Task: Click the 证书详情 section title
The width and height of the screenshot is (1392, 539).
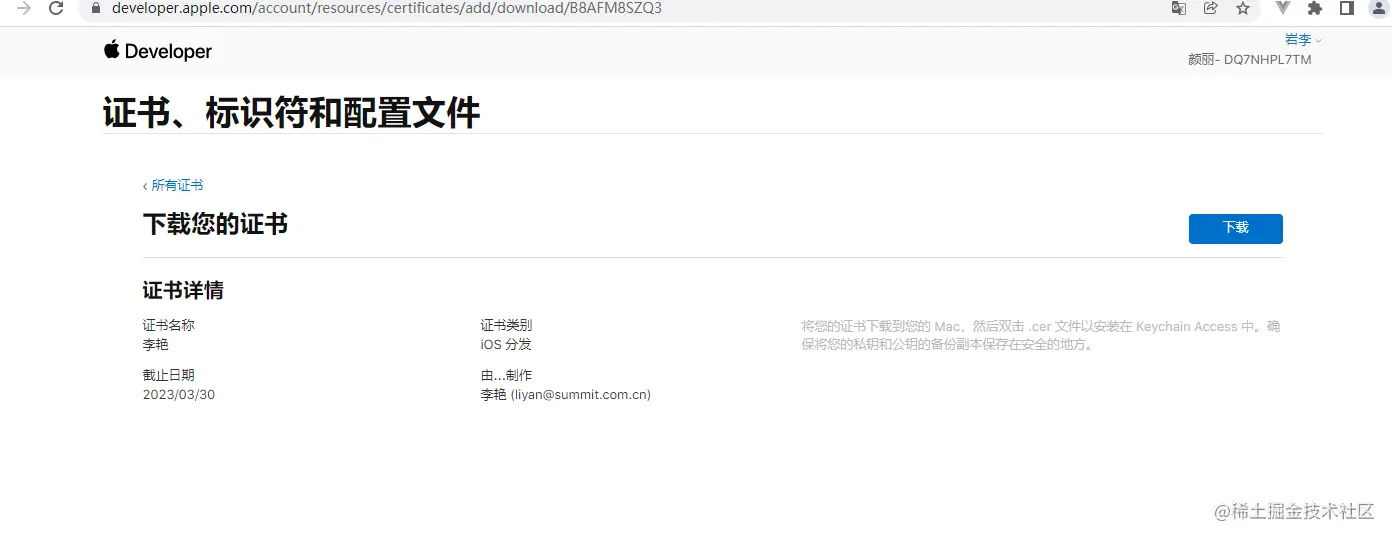Action: click(x=183, y=291)
